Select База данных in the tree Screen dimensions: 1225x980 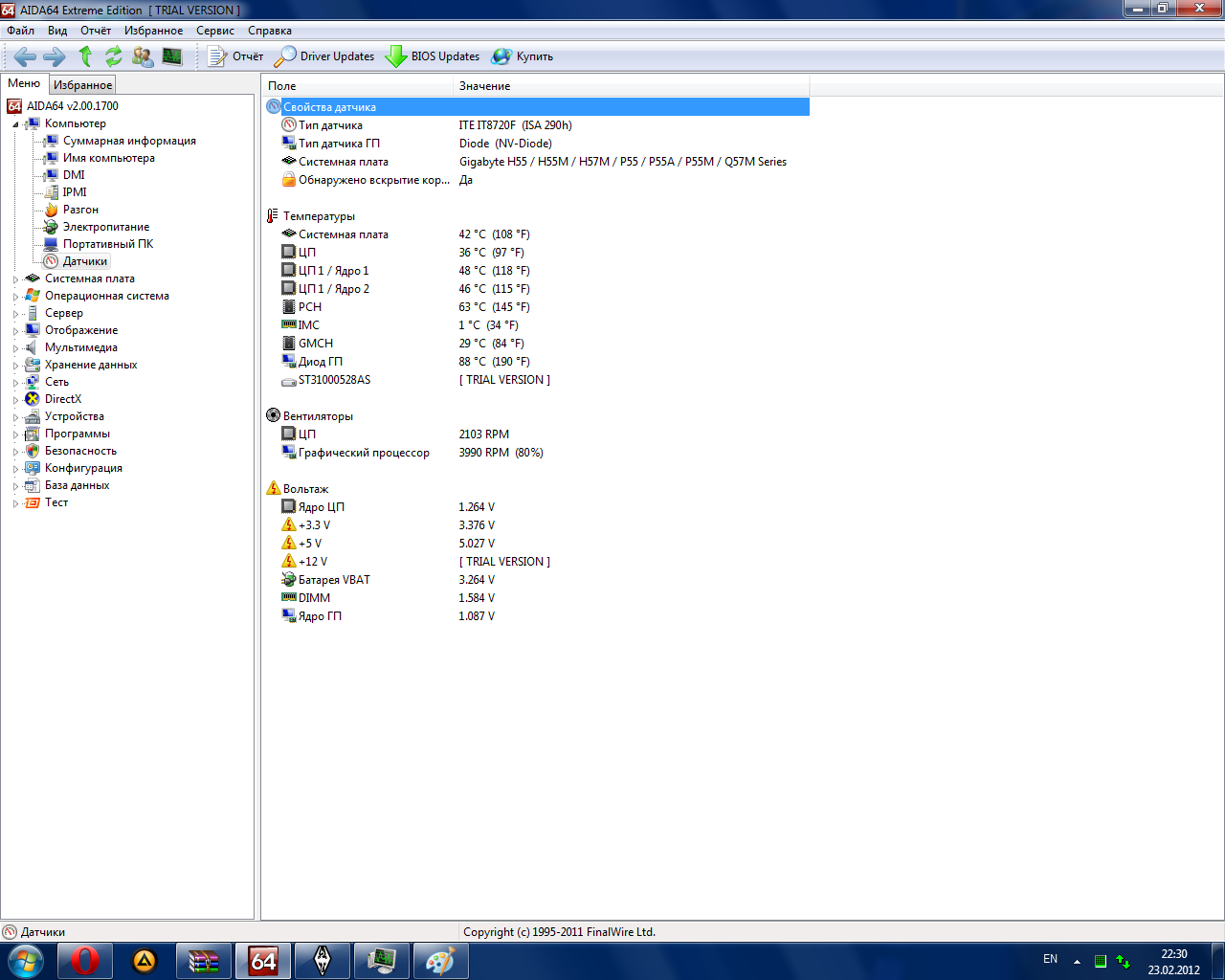(67, 485)
